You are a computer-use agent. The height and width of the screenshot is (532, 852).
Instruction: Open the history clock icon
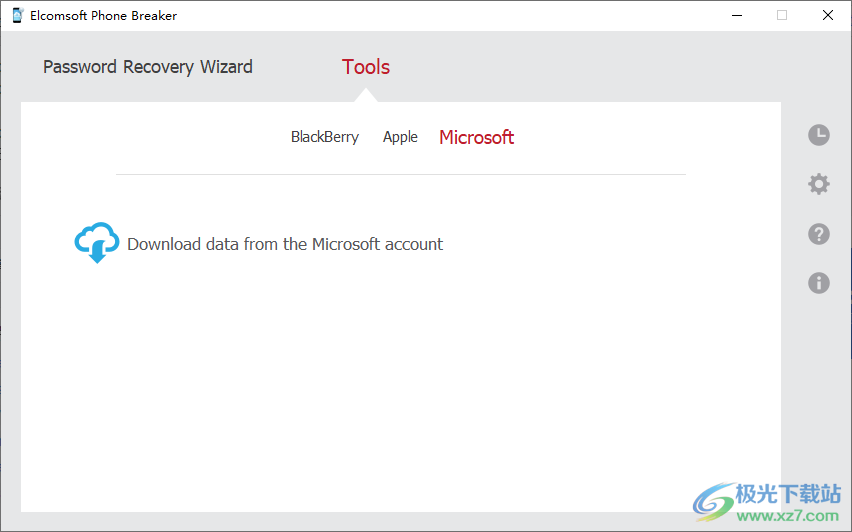click(818, 135)
